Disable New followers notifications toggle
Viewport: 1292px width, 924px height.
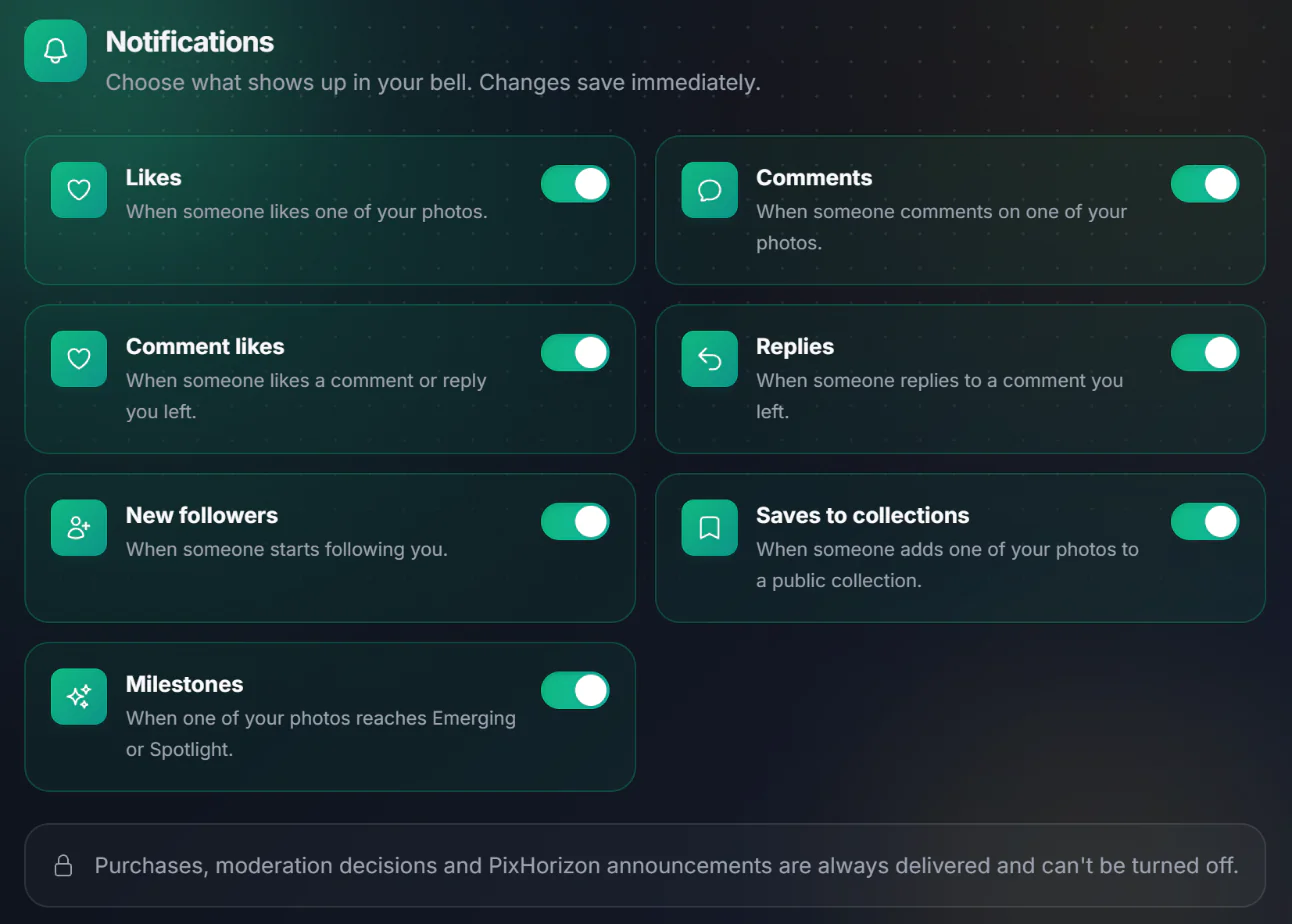tap(575, 522)
